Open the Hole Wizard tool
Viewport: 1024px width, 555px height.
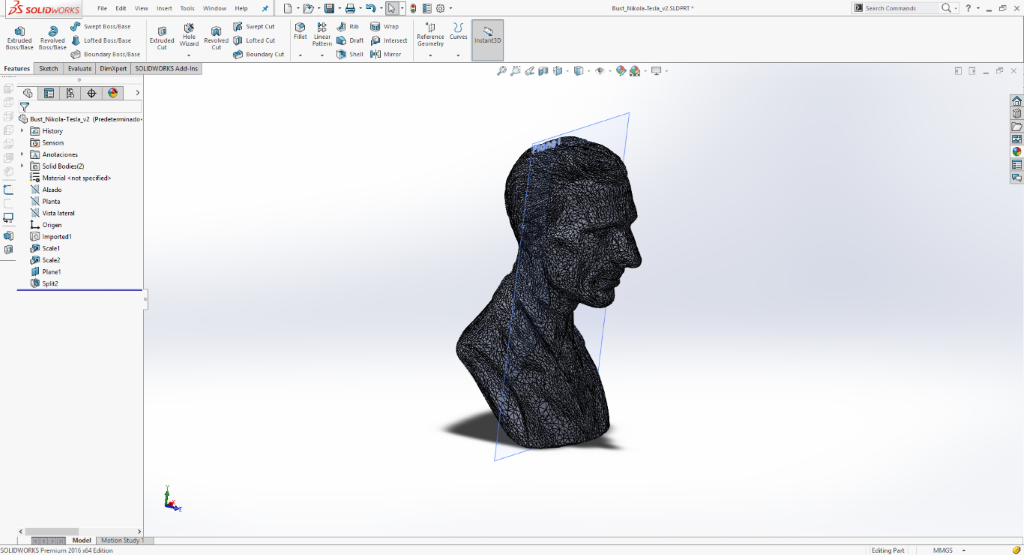click(x=189, y=35)
